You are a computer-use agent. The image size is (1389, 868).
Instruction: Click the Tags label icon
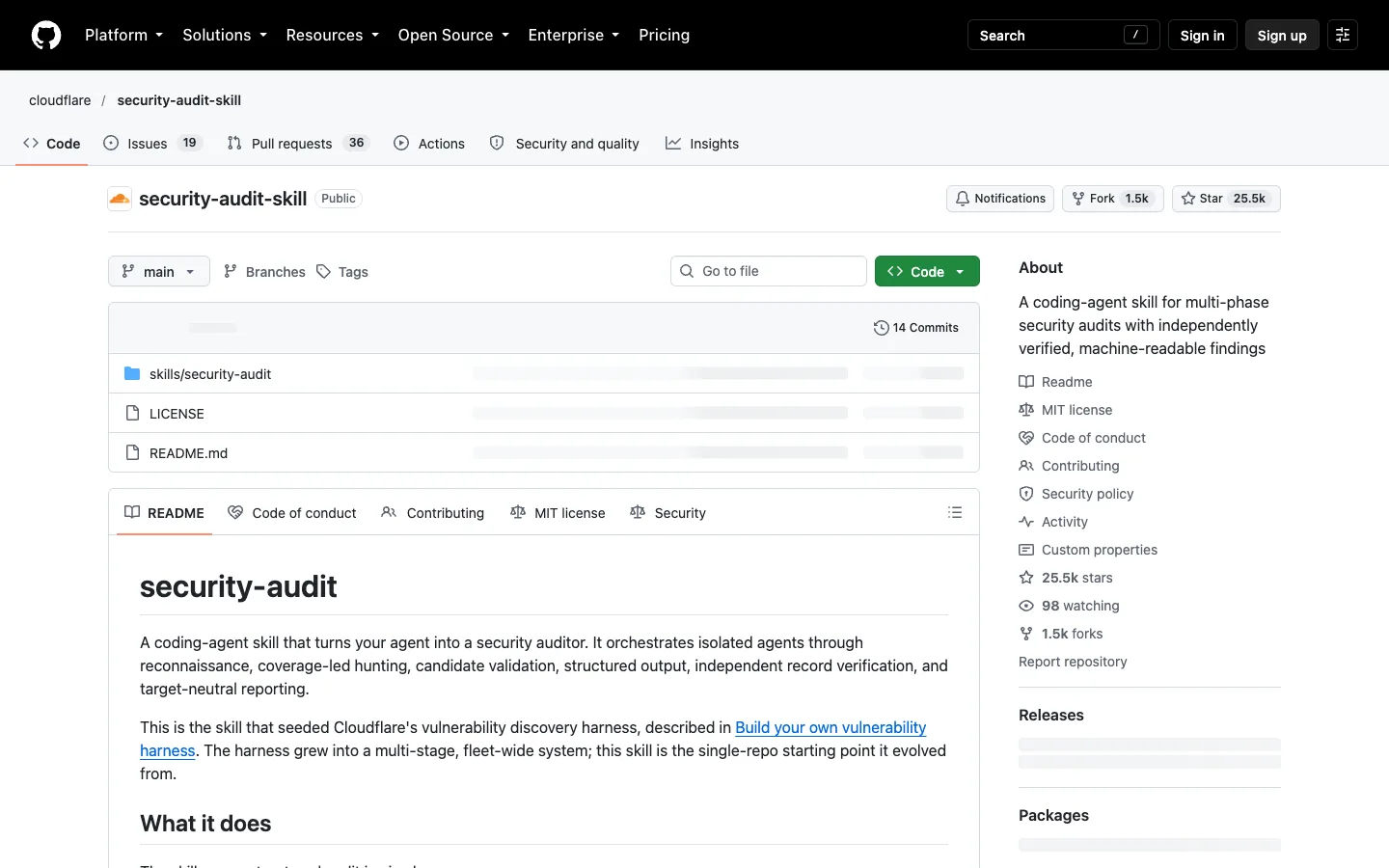324,272
